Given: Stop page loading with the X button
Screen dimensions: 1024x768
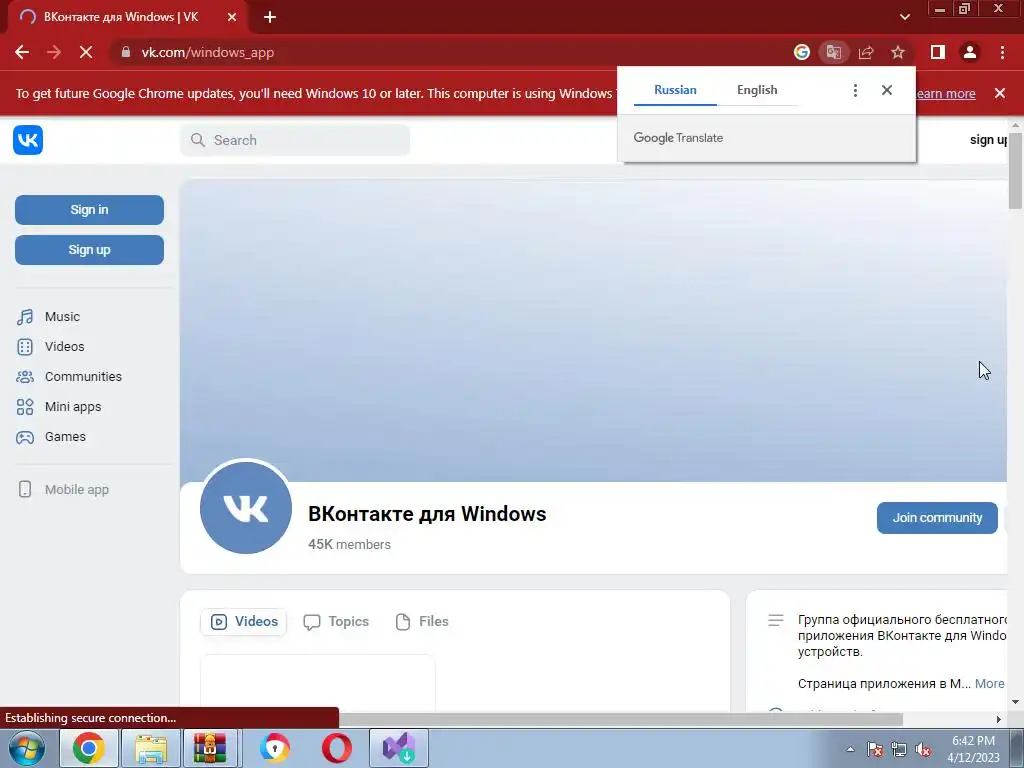Looking at the screenshot, I should click(x=86, y=52).
